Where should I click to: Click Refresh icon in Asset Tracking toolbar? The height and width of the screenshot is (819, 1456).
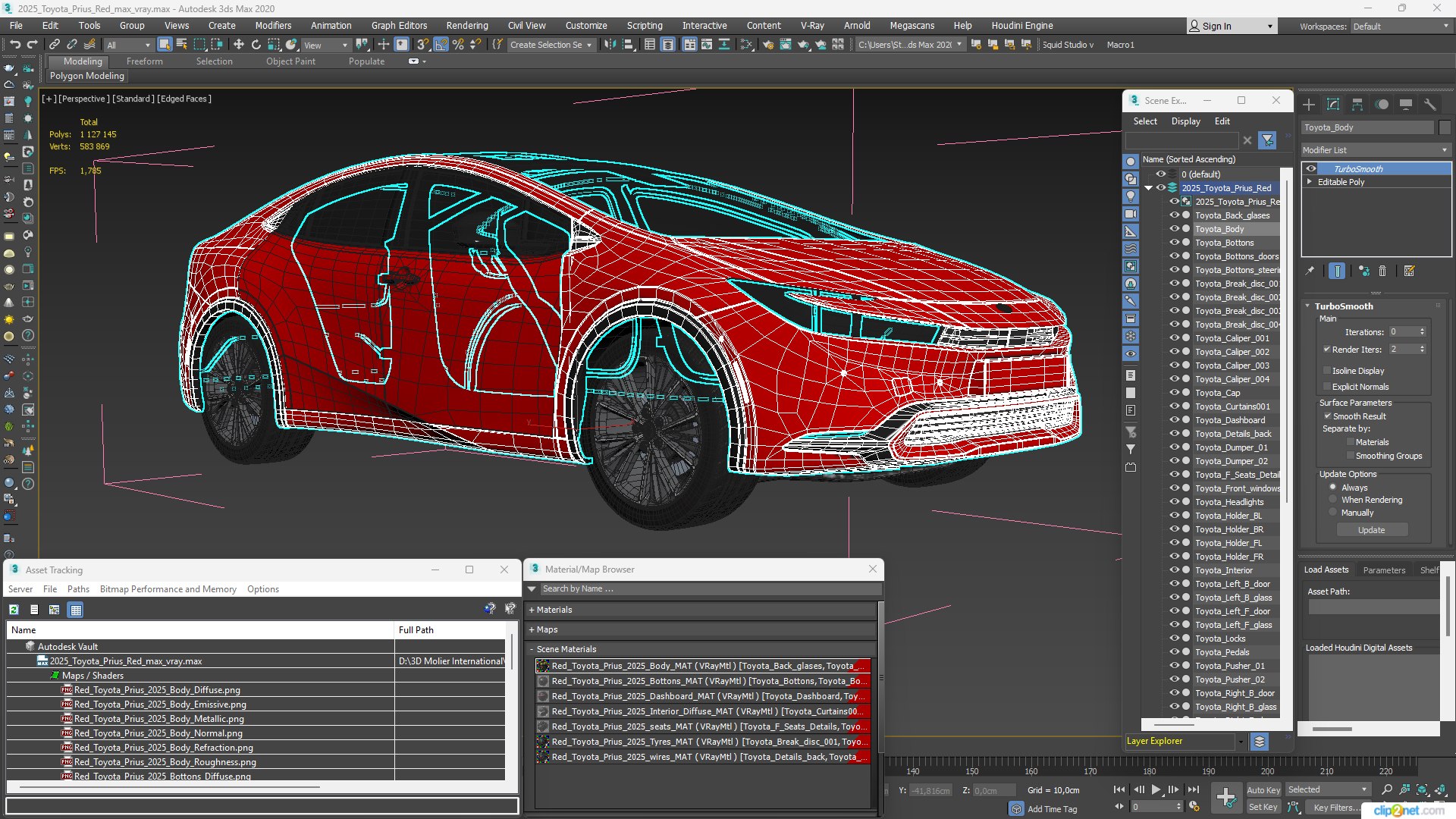(x=14, y=610)
